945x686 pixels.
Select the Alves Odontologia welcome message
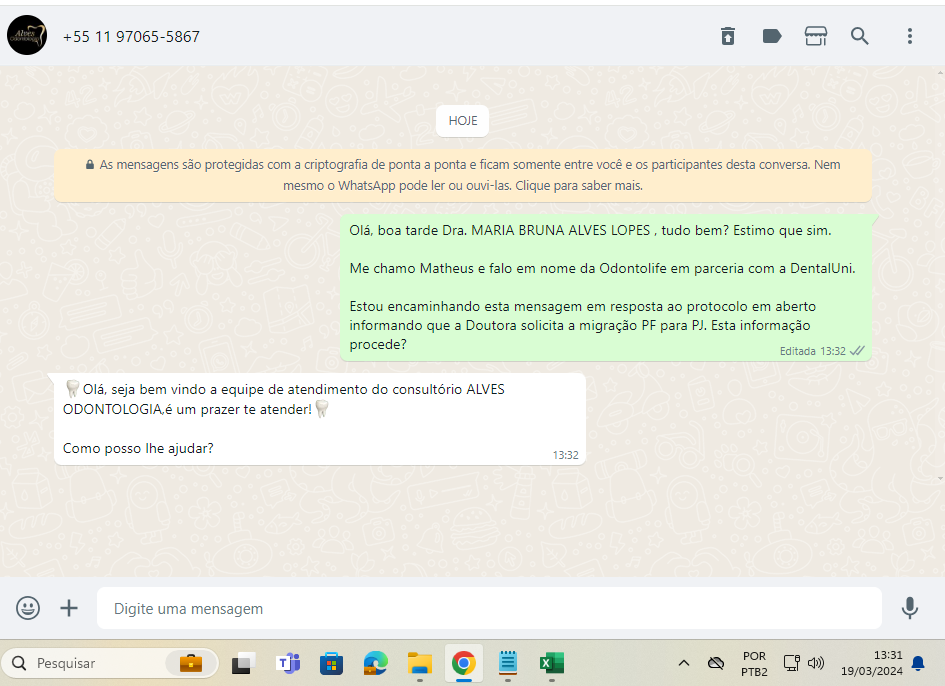point(320,419)
